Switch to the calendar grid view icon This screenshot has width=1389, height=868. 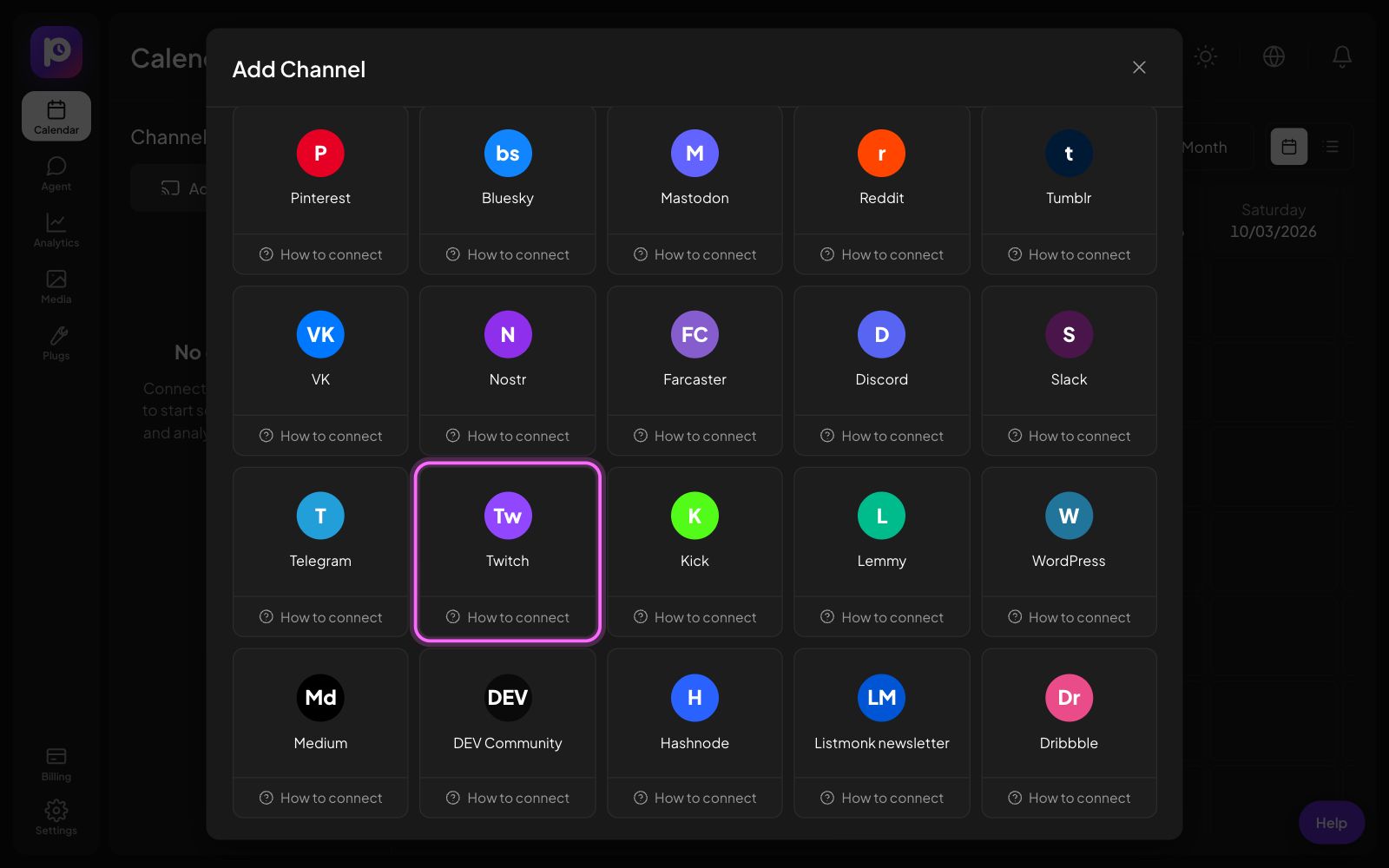click(1289, 147)
